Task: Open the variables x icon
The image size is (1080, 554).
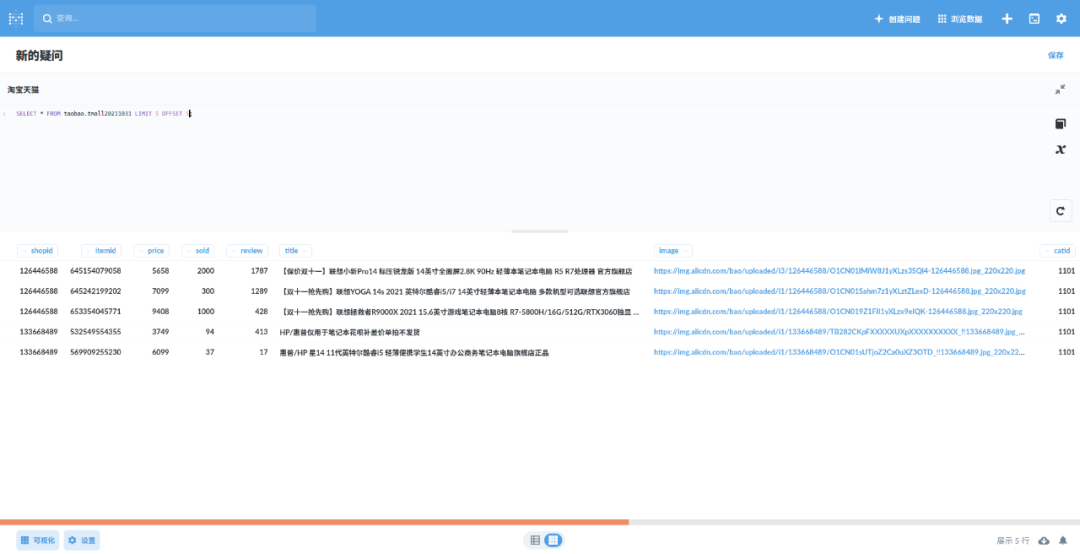Action: 1061,149
